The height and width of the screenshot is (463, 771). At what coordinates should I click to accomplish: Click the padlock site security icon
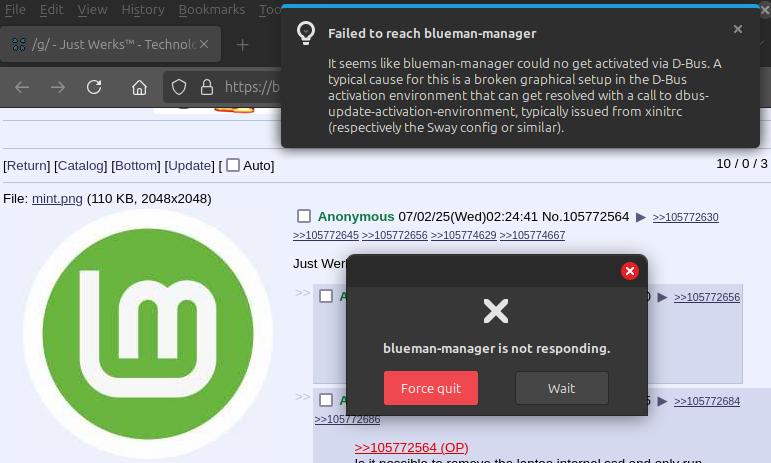pos(207,87)
